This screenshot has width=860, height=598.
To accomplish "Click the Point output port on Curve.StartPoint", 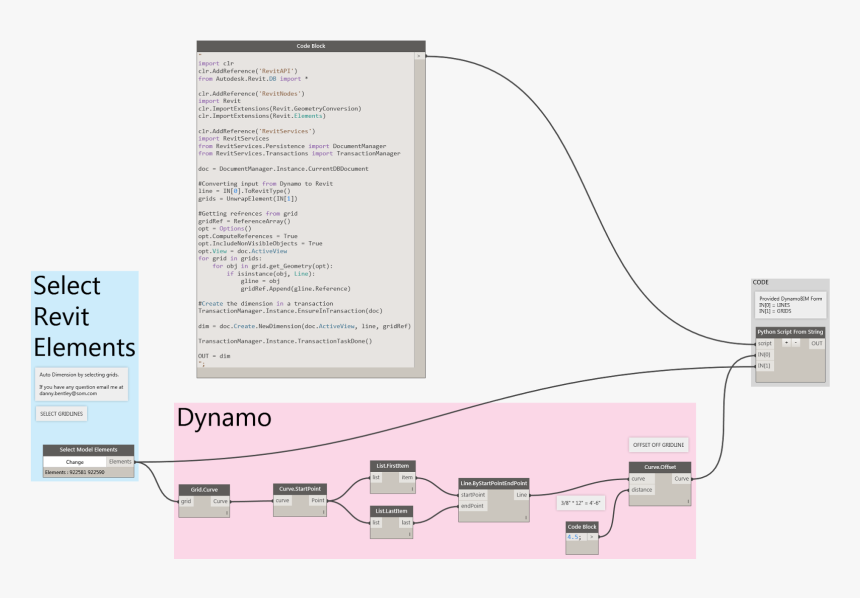I will click(x=318, y=501).
